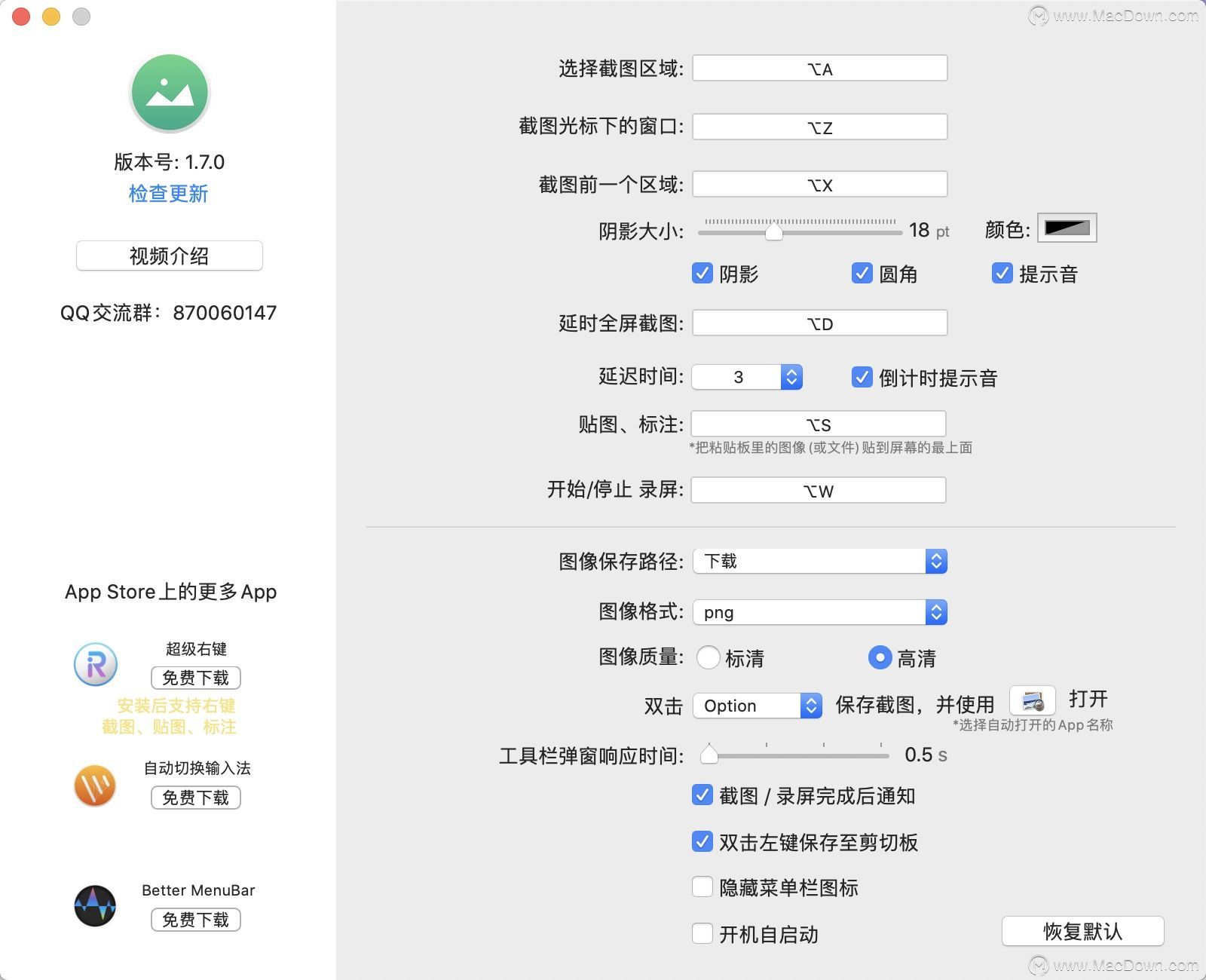1206x980 pixels.
Task: Open the 双击 Option modifier dropdown
Action: pos(757,706)
